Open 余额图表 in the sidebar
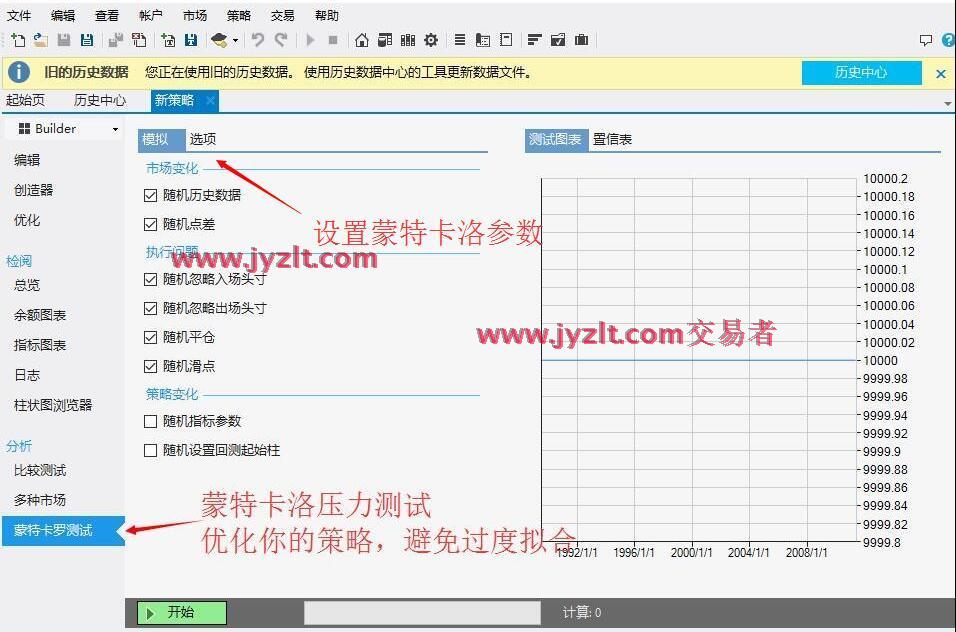The width and height of the screenshot is (956, 632). coord(40,315)
